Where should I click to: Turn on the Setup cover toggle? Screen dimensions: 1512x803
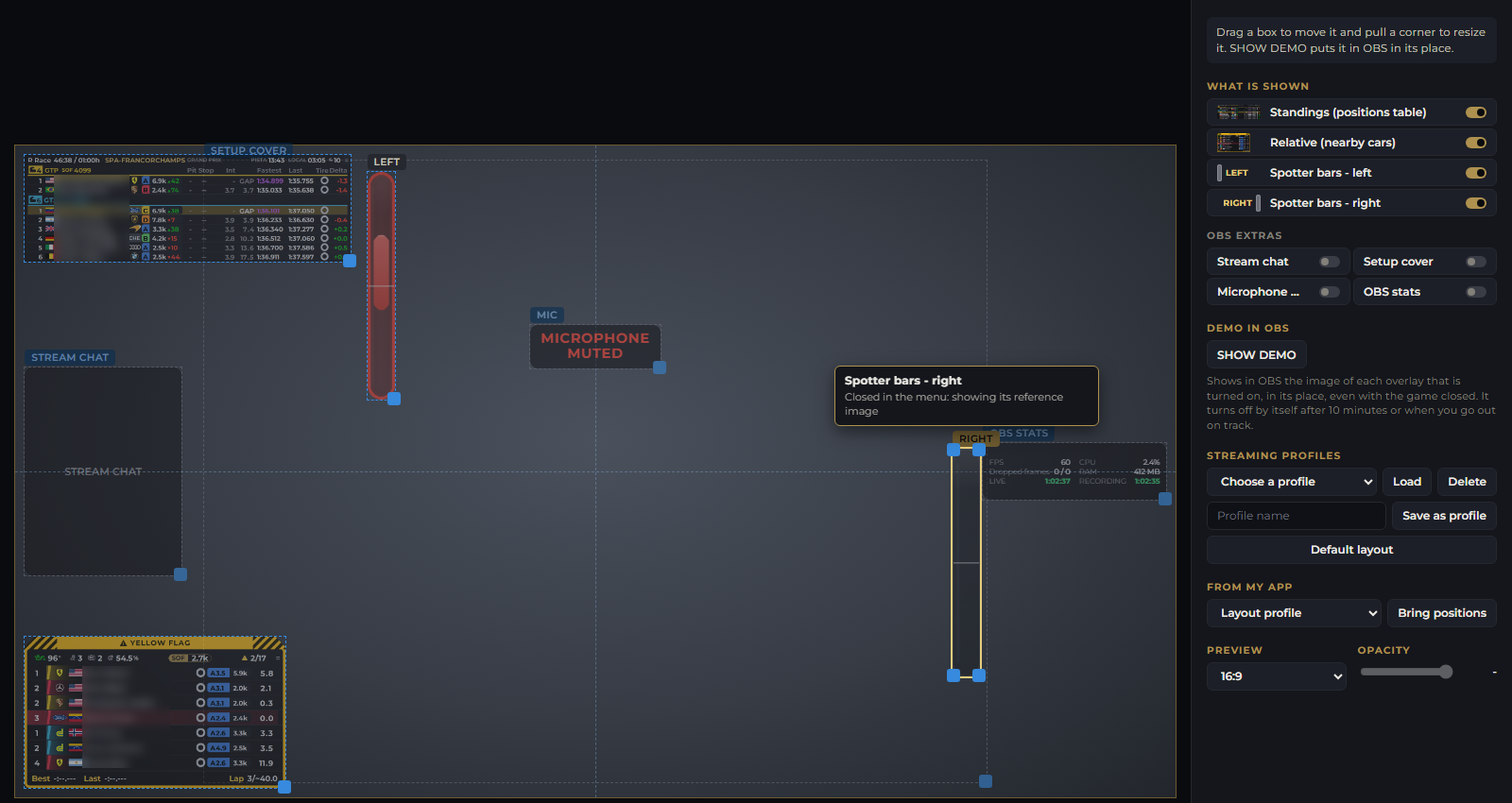1476,262
